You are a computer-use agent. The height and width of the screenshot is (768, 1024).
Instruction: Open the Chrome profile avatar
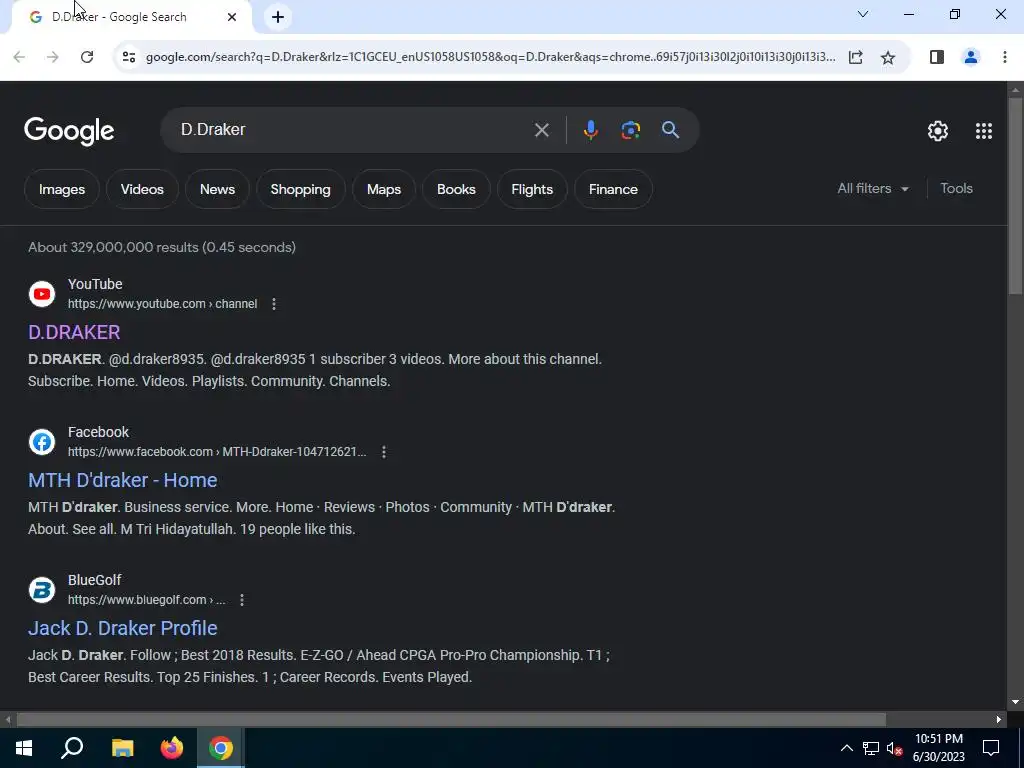[x=971, y=57]
